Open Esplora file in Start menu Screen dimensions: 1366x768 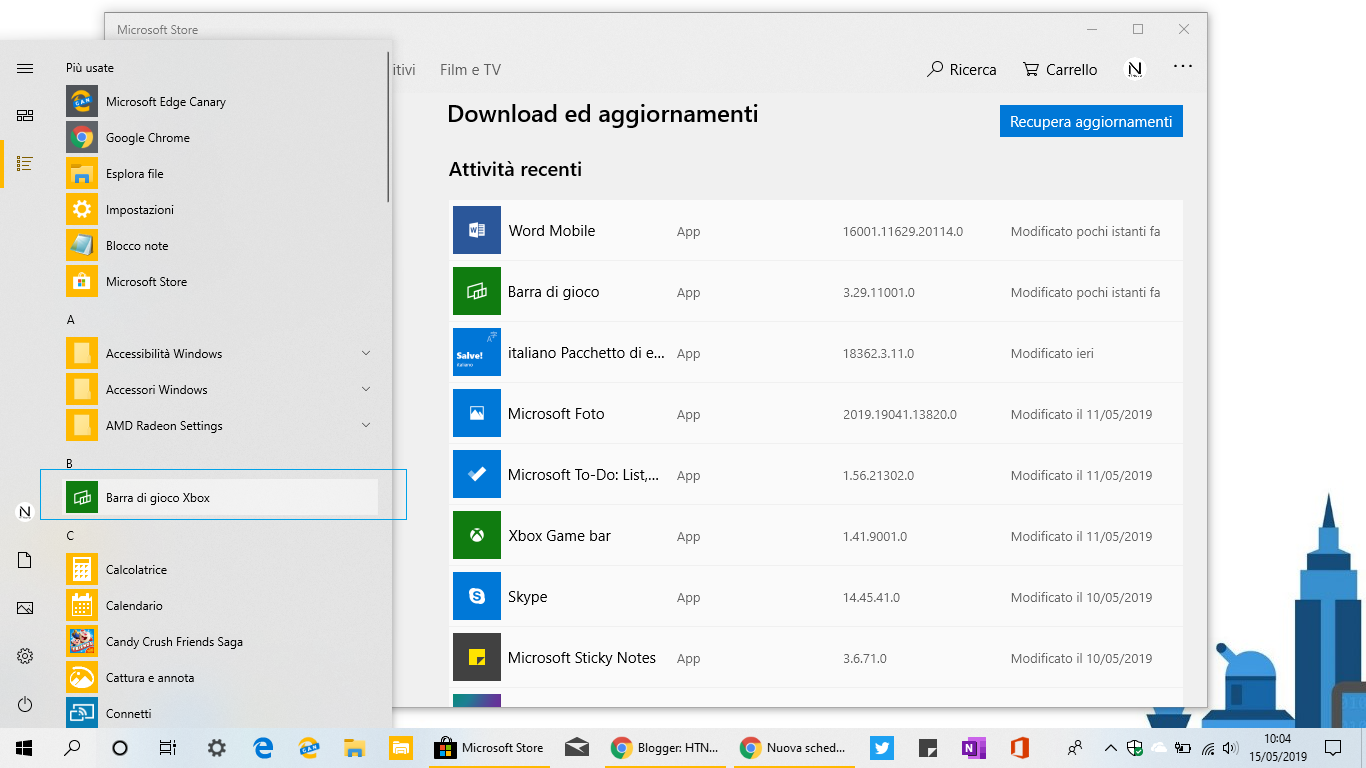pos(222,174)
